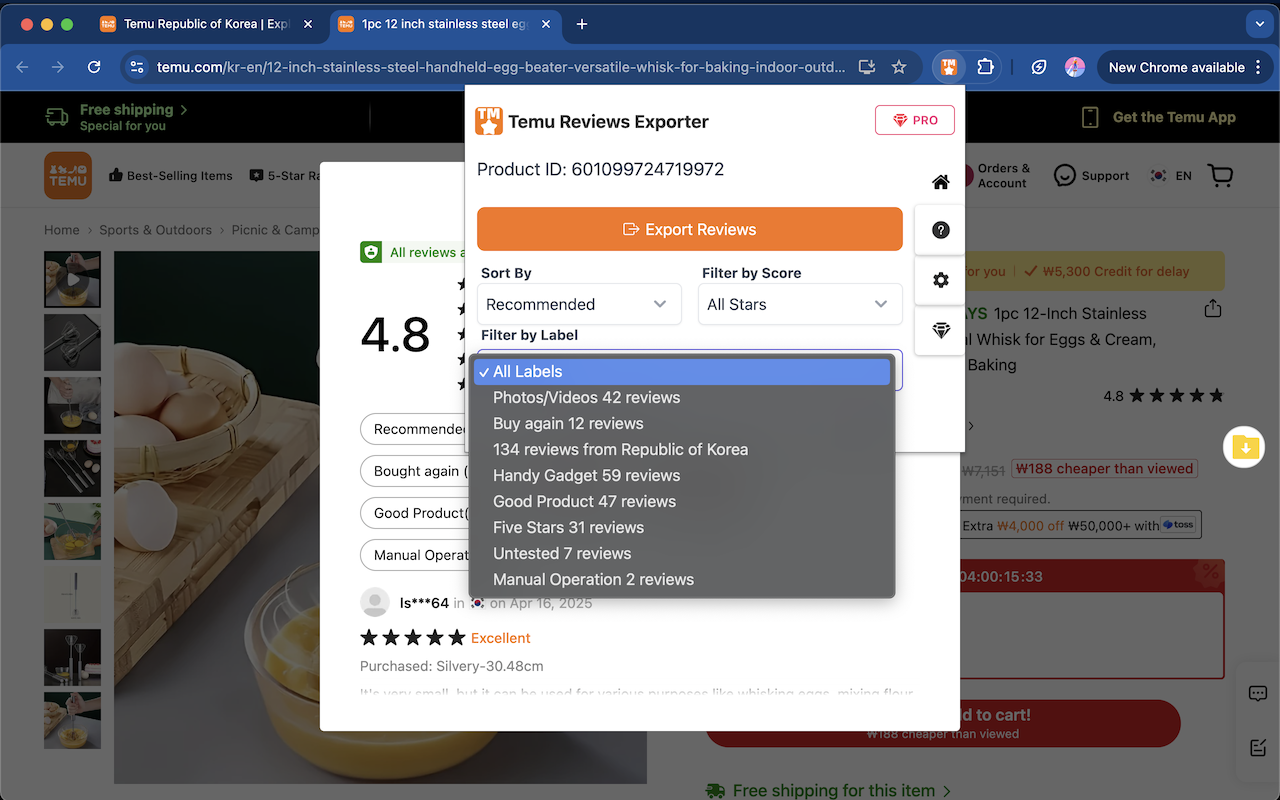Click the Excellent rating label in review
1280x800 pixels.
tap(501, 638)
